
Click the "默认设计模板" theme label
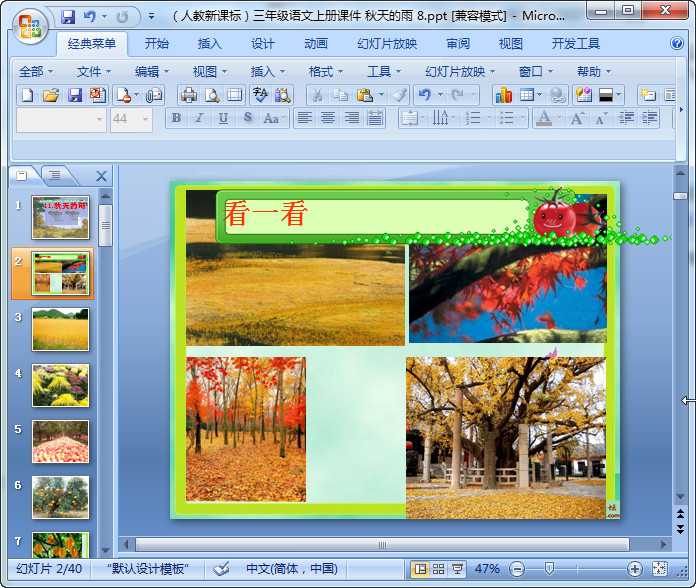148,568
